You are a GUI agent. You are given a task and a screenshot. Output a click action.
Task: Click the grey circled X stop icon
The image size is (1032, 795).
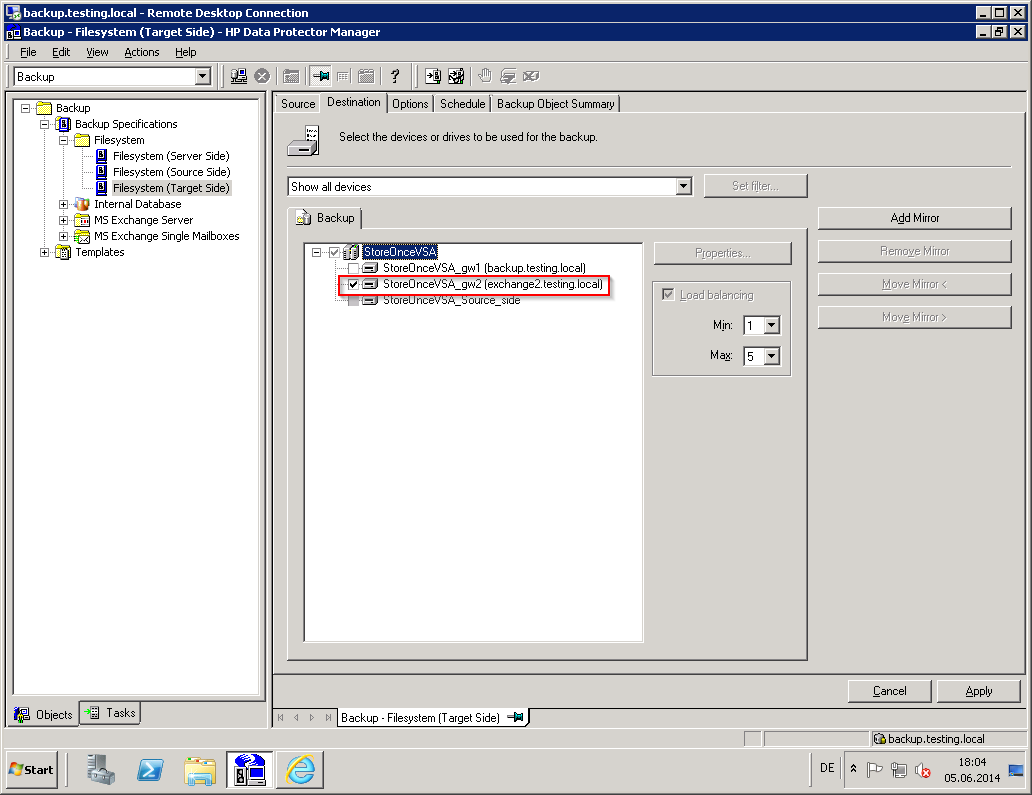coord(262,76)
